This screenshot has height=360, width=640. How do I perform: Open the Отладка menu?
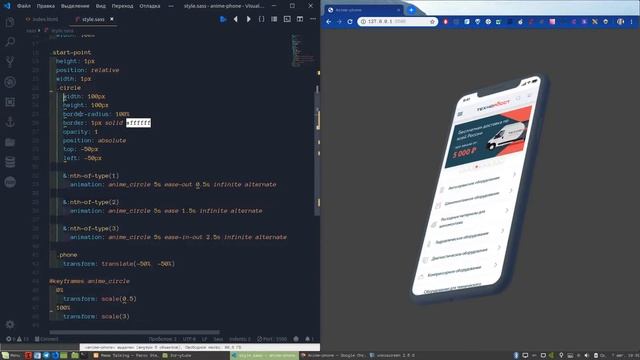149,6
